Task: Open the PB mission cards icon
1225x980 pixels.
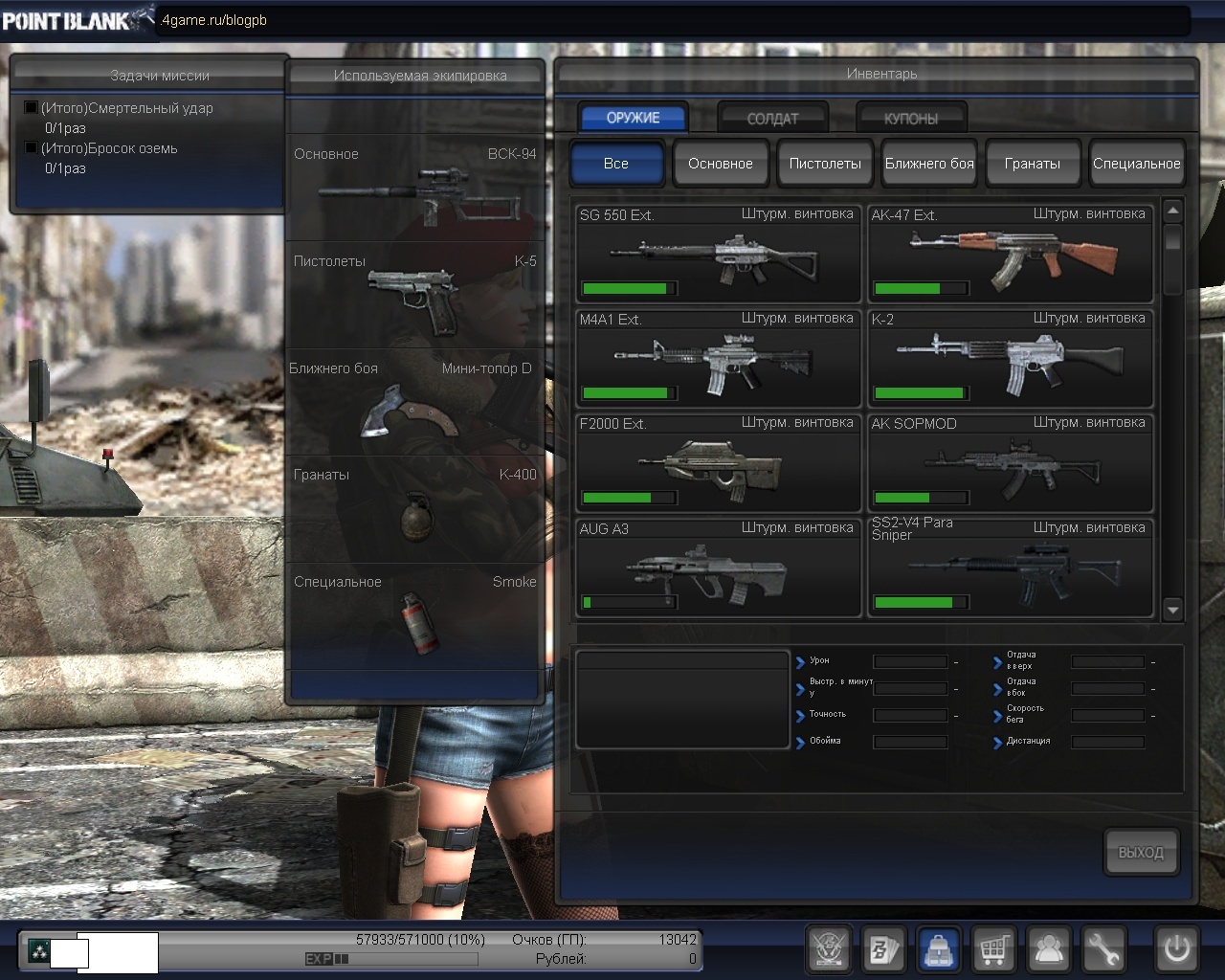Action: (x=883, y=949)
